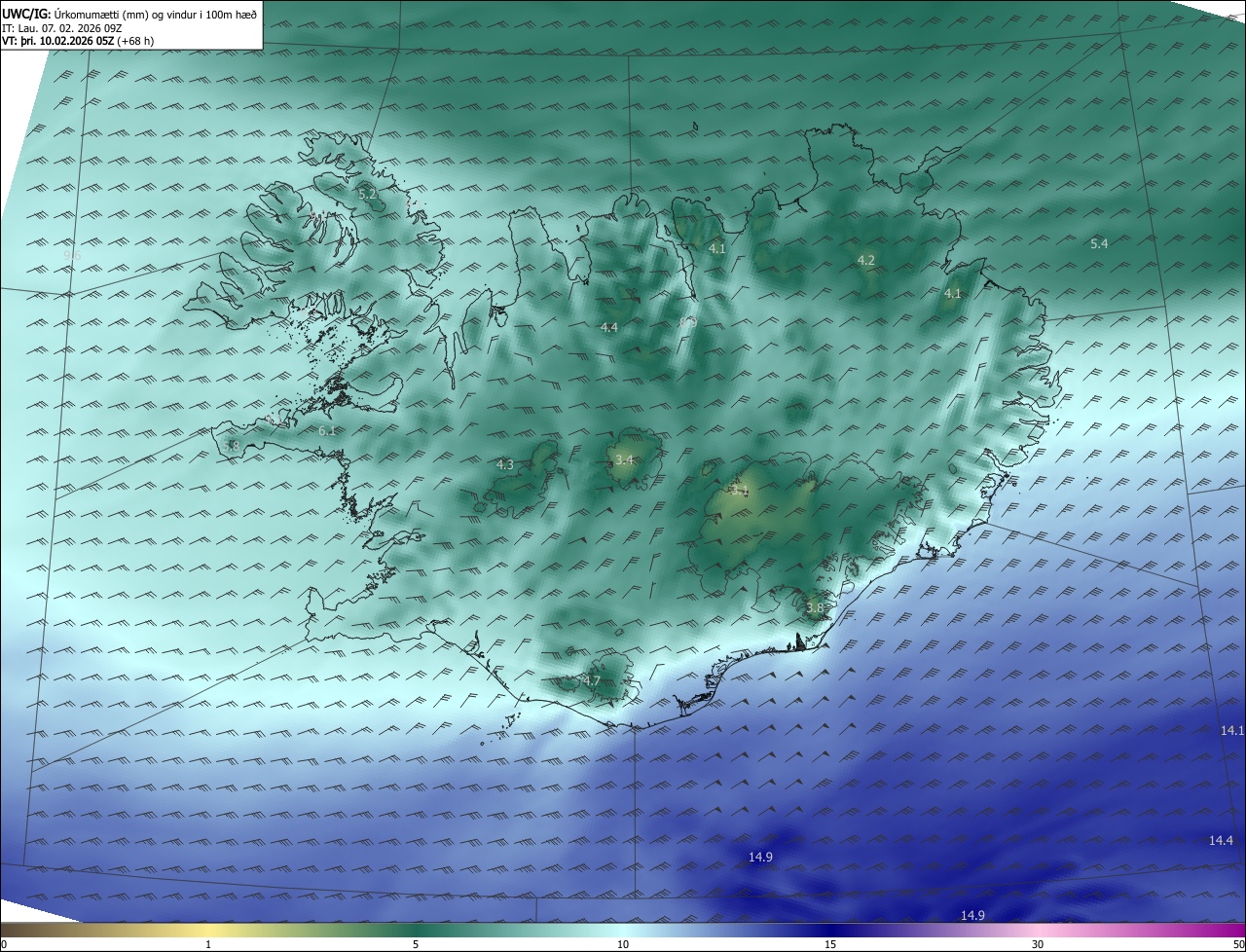The image size is (1246, 952).
Task: Click the 6.1 value label on the map
Action: (x=327, y=430)
